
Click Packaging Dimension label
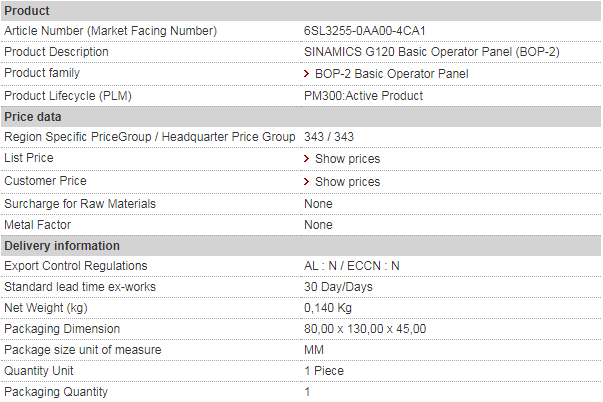tap(62, 329)
